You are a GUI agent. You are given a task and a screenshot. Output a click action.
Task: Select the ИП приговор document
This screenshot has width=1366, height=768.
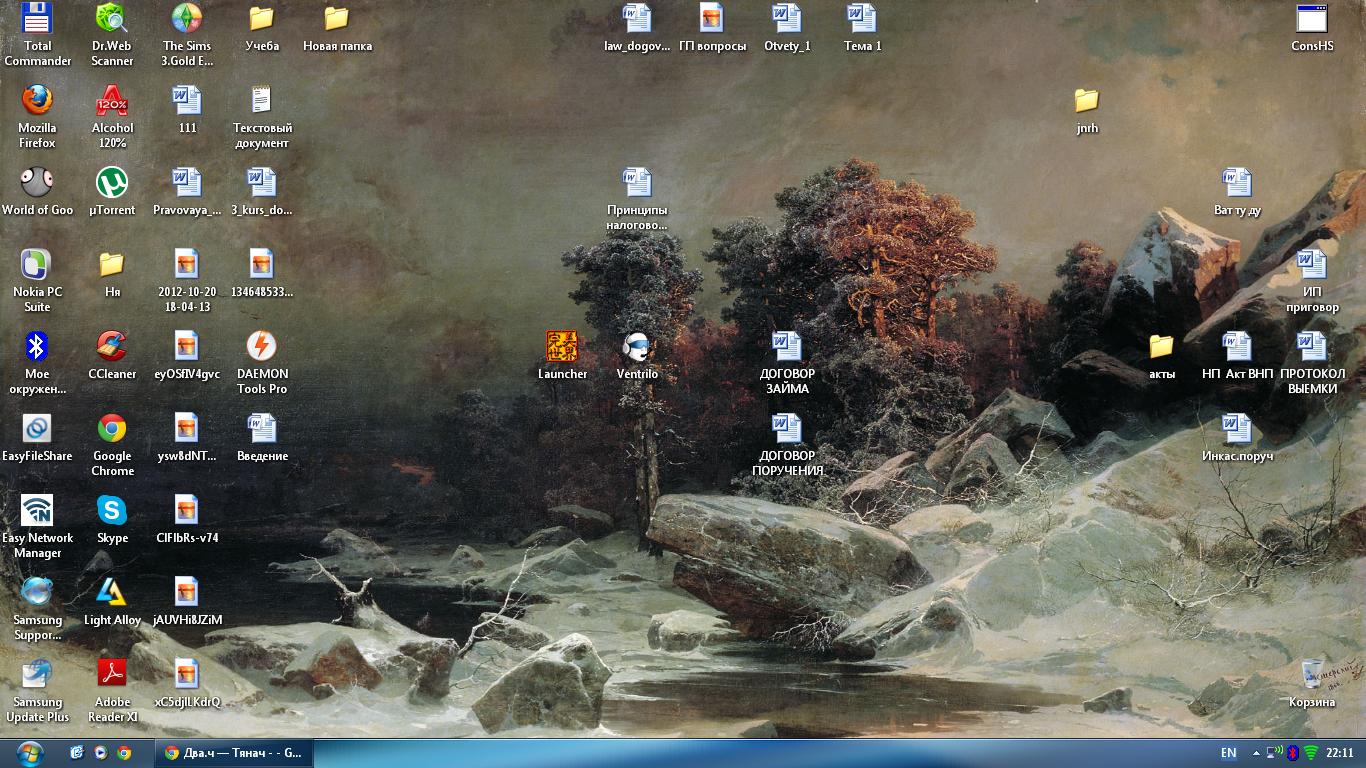1312,280
